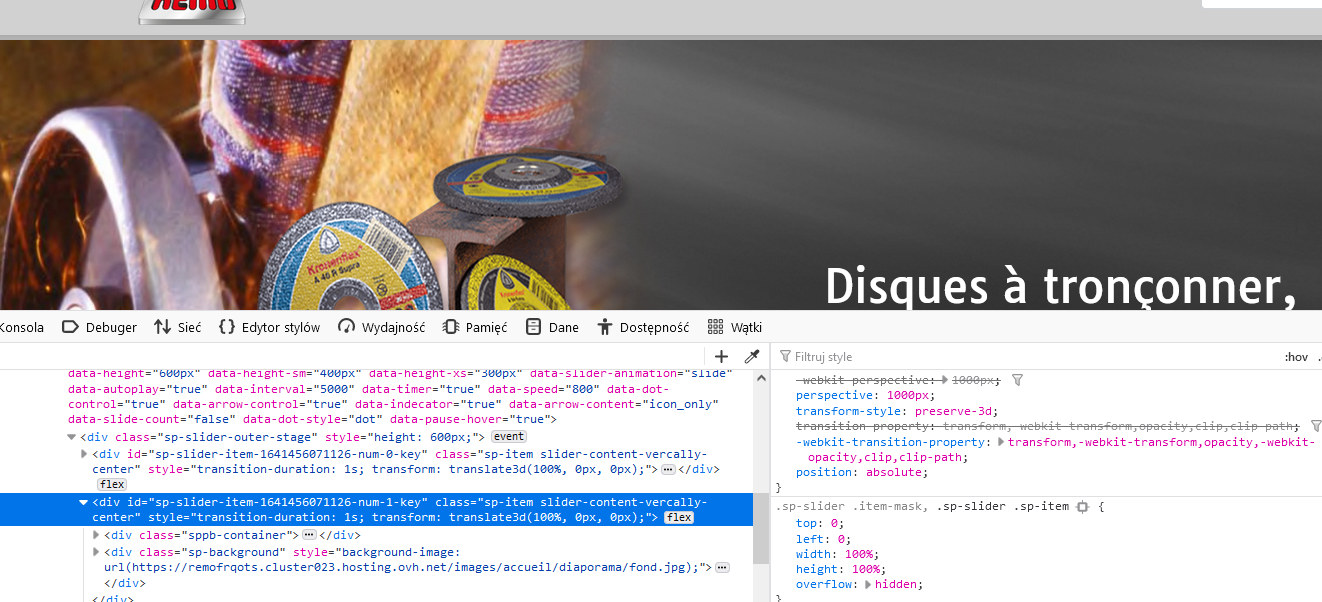Click filter icon beside overridden transition-property
This screenshot has width=1322, height=602.
(1316, 426)
